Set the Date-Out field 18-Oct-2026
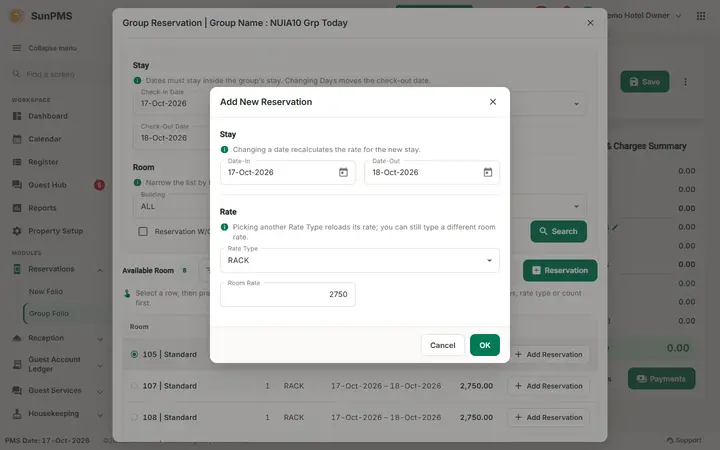The height and width of the screenshot is (450, 720). [x=432, y=172]
